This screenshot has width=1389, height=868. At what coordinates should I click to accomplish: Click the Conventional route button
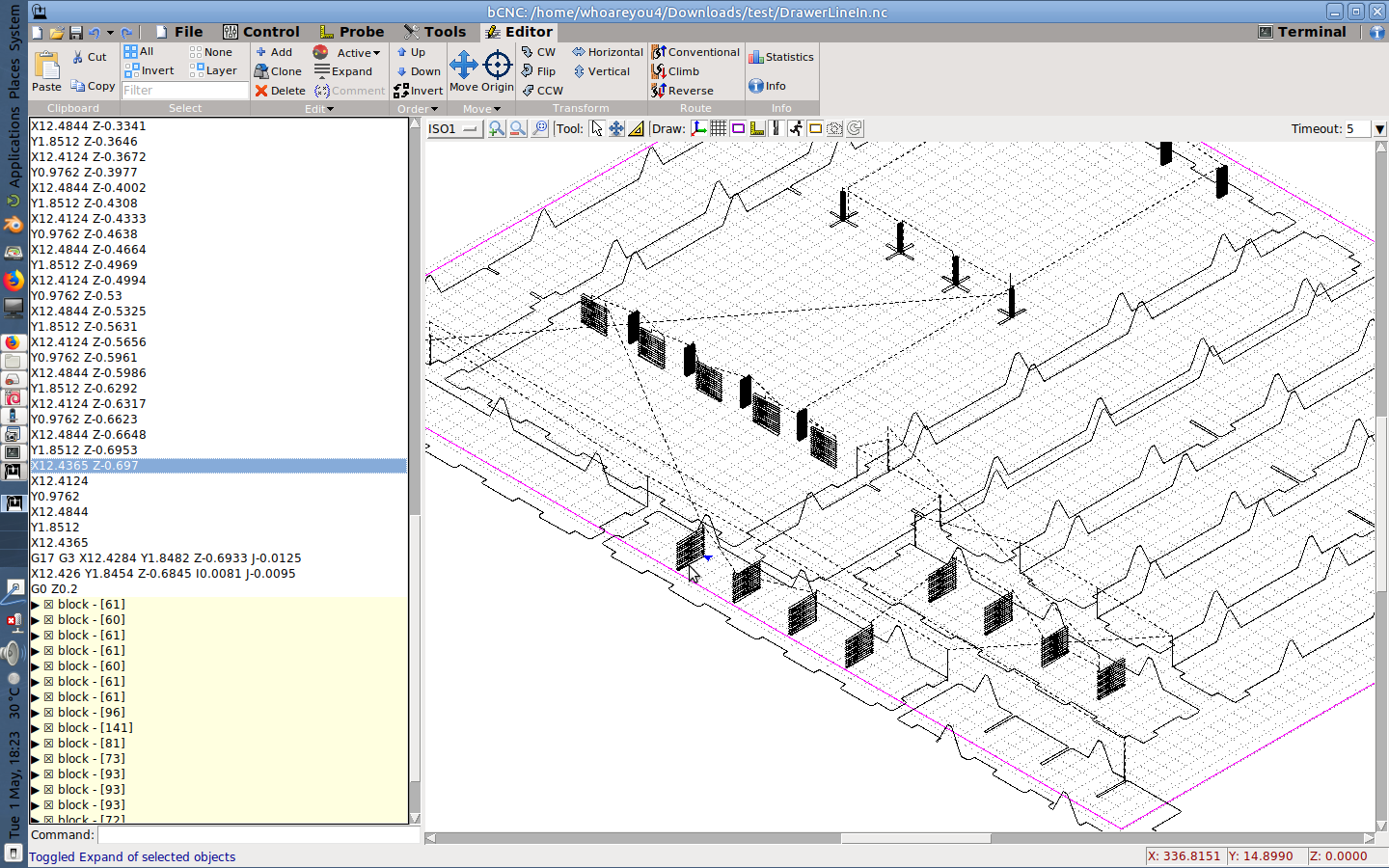[695, 52]
